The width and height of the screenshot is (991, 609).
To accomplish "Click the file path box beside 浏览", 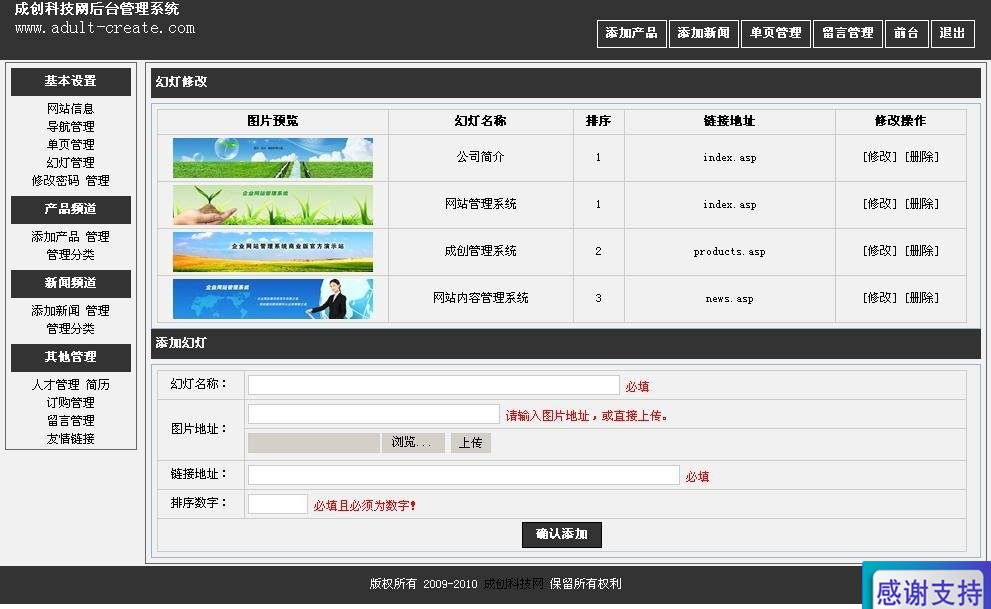I will pyautogui.click(x=314, y=443).
